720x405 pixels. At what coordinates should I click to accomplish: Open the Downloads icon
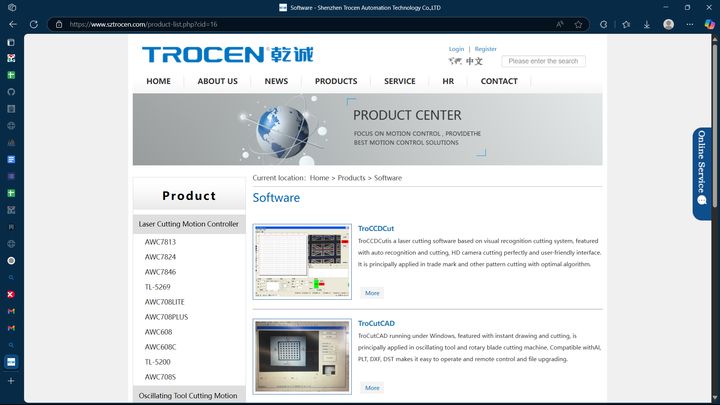click(x=647, y=24)
